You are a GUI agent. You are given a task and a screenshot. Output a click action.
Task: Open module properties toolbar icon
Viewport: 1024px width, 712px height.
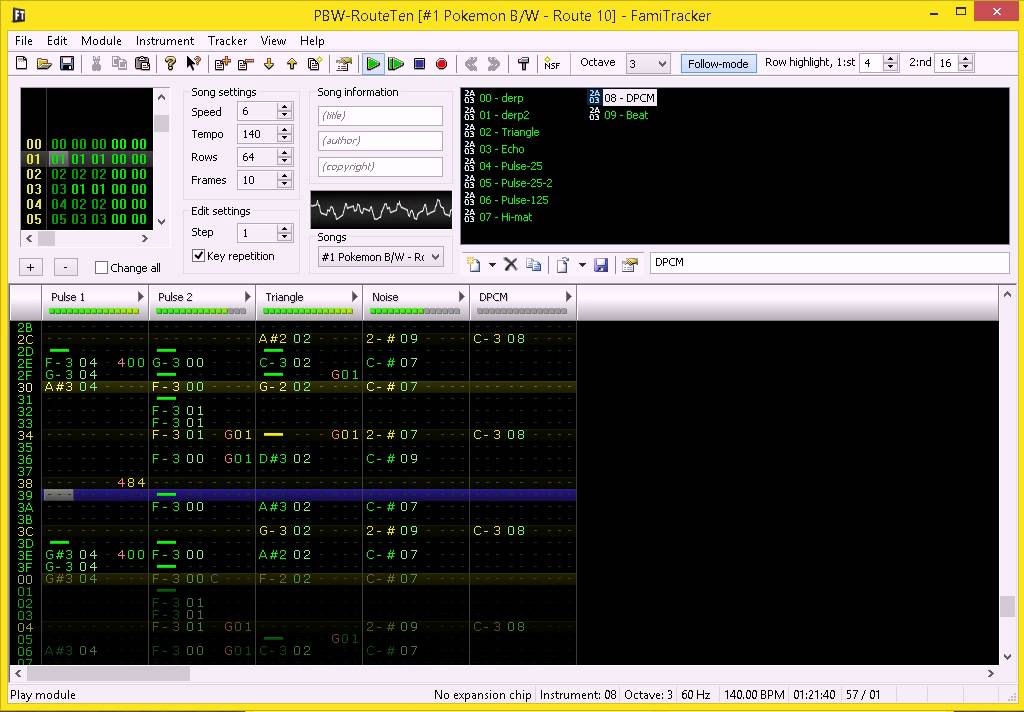pos(344,63)
